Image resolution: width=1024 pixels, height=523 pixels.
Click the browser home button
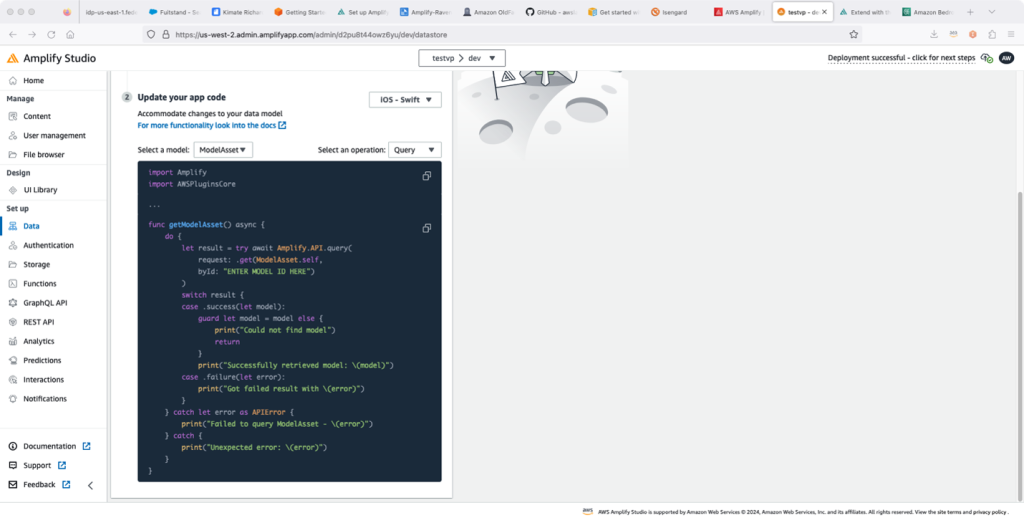70,35
